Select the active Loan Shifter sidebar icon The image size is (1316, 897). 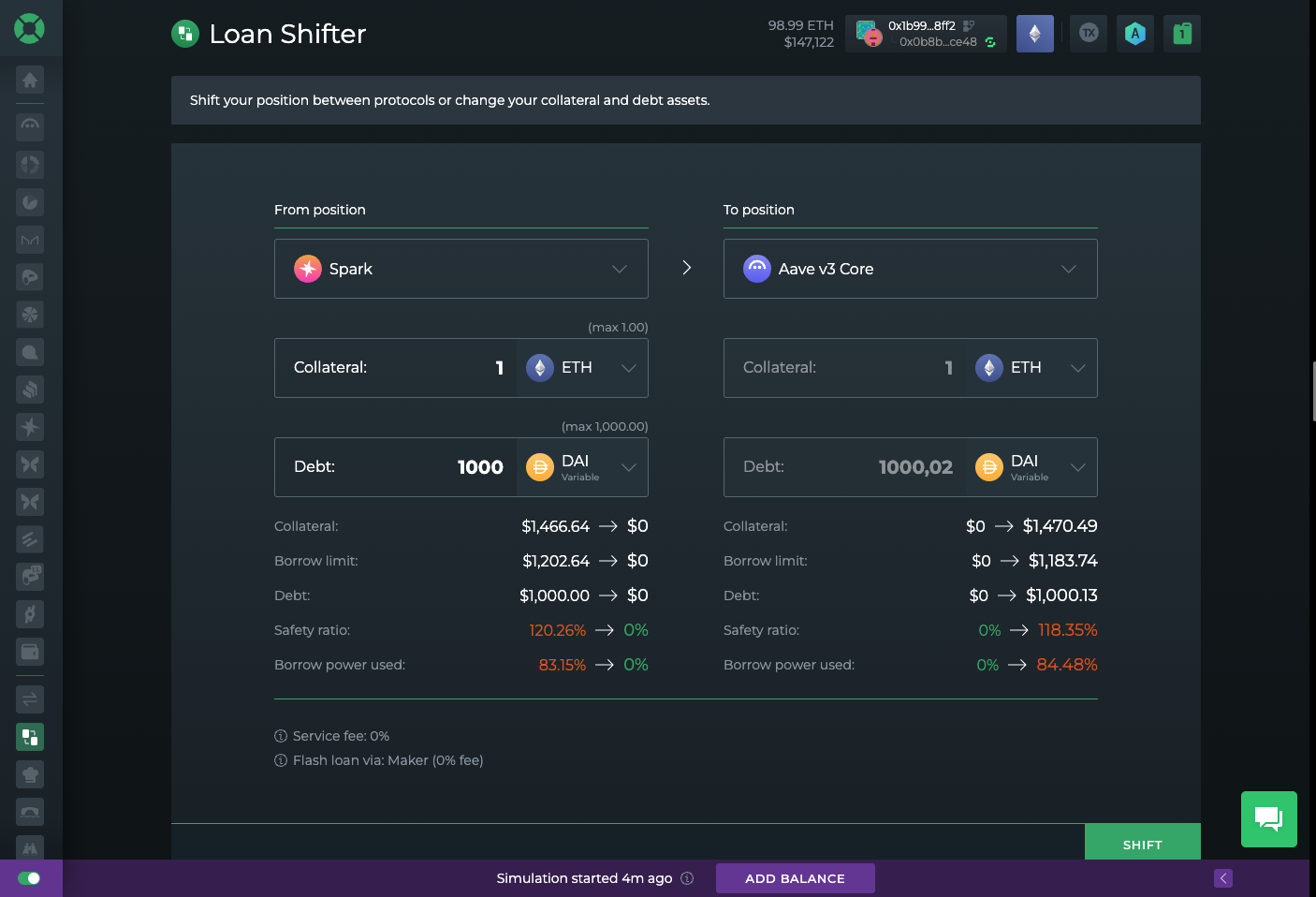30,737
